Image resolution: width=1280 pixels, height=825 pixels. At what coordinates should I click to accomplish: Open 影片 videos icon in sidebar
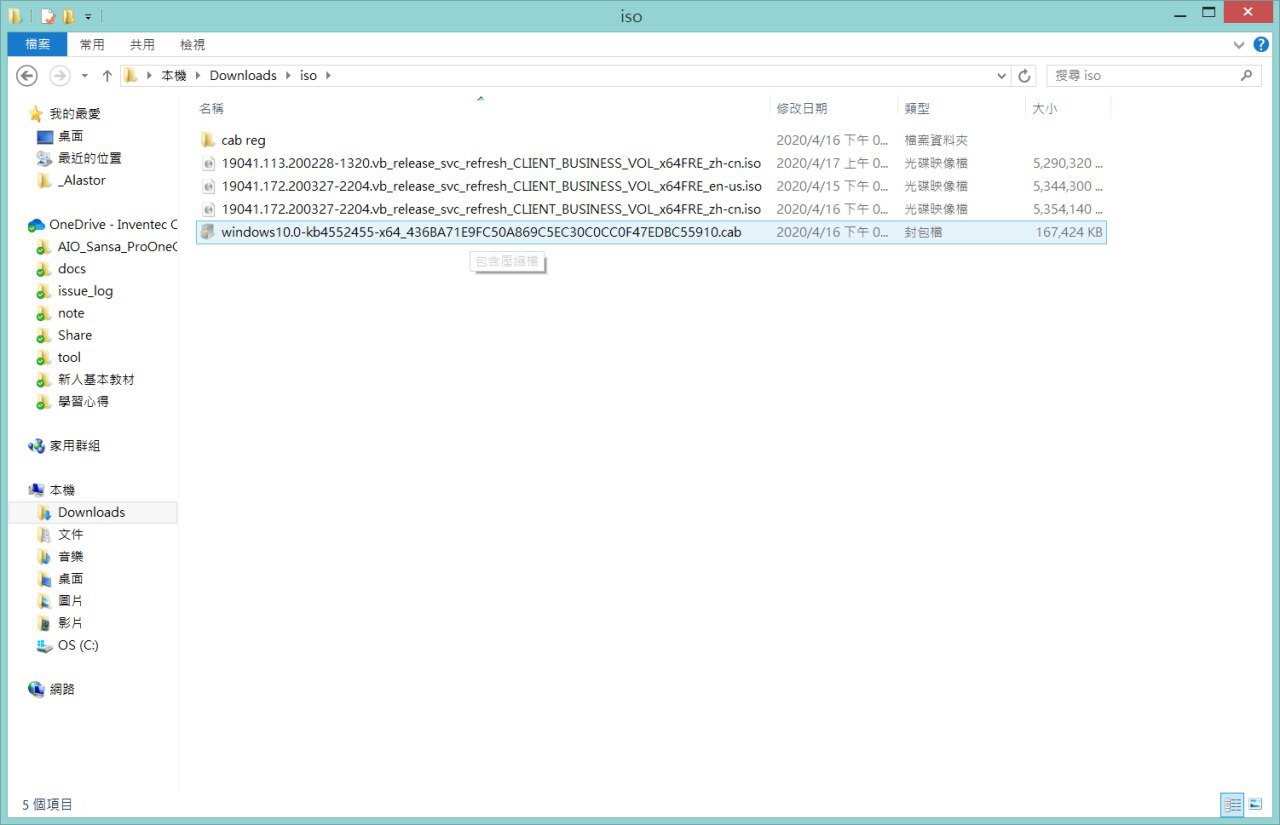tap(44, 623)
